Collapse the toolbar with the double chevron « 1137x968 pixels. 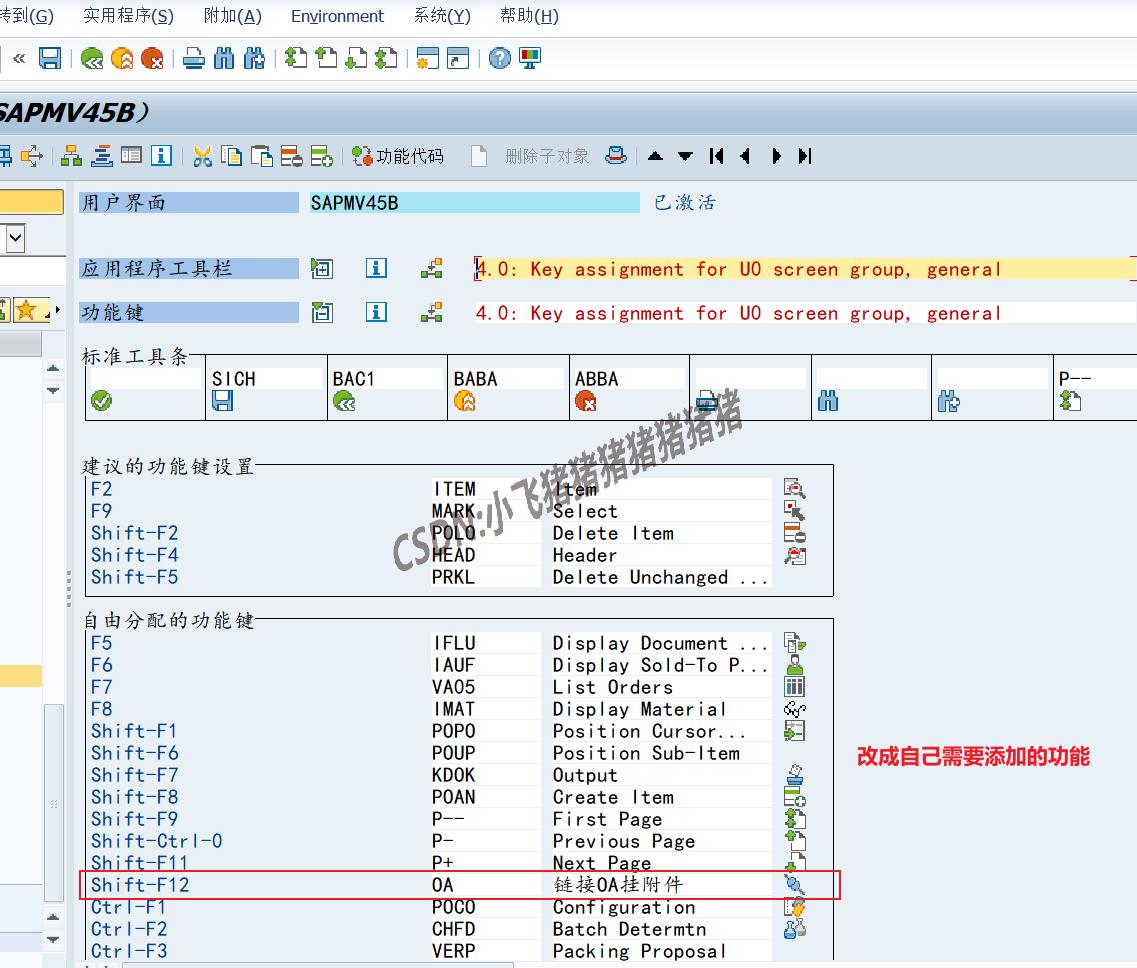click(18, 57)
